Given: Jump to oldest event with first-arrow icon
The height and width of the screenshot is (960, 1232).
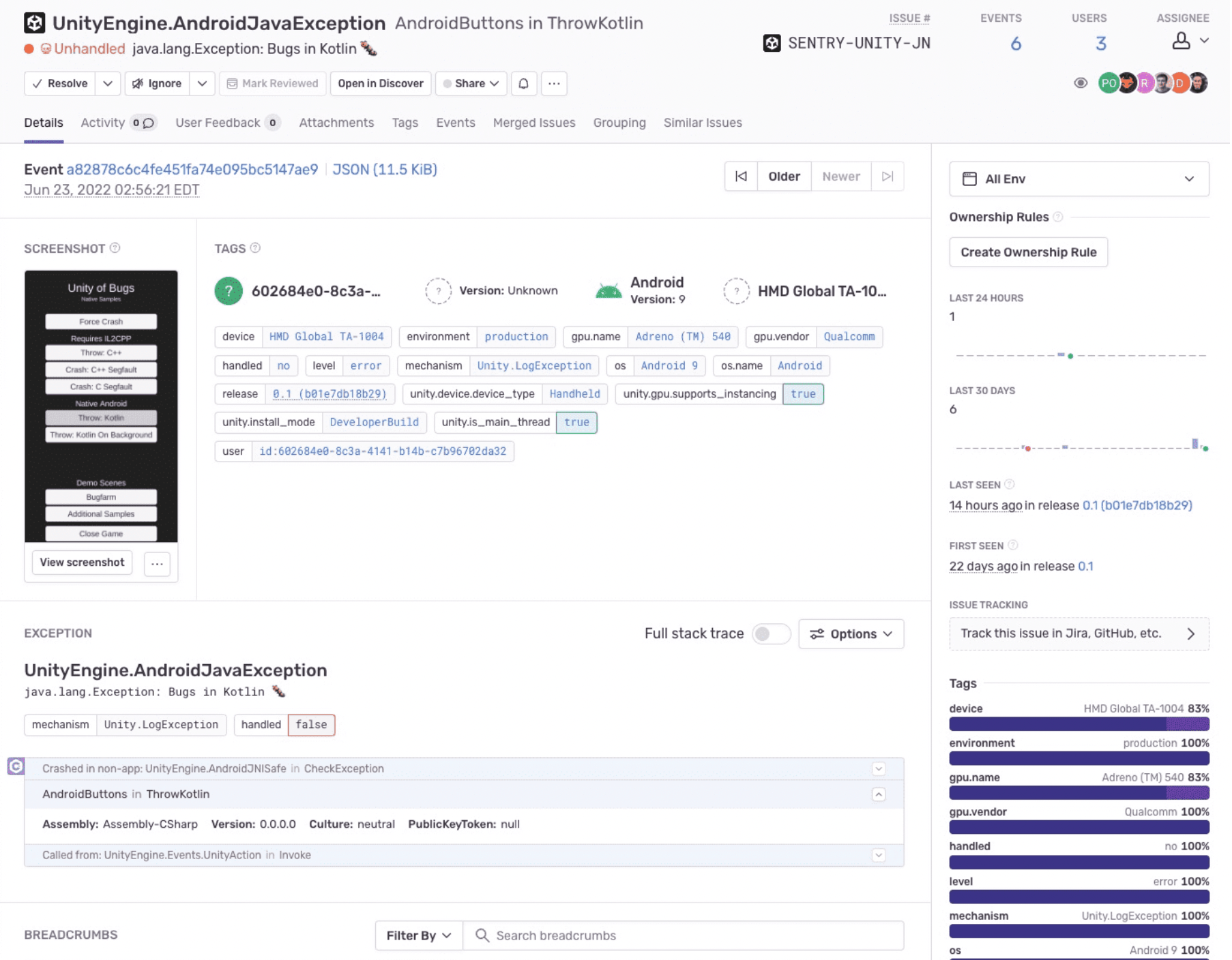Looking at the screenshot, I should coord(741,177).
